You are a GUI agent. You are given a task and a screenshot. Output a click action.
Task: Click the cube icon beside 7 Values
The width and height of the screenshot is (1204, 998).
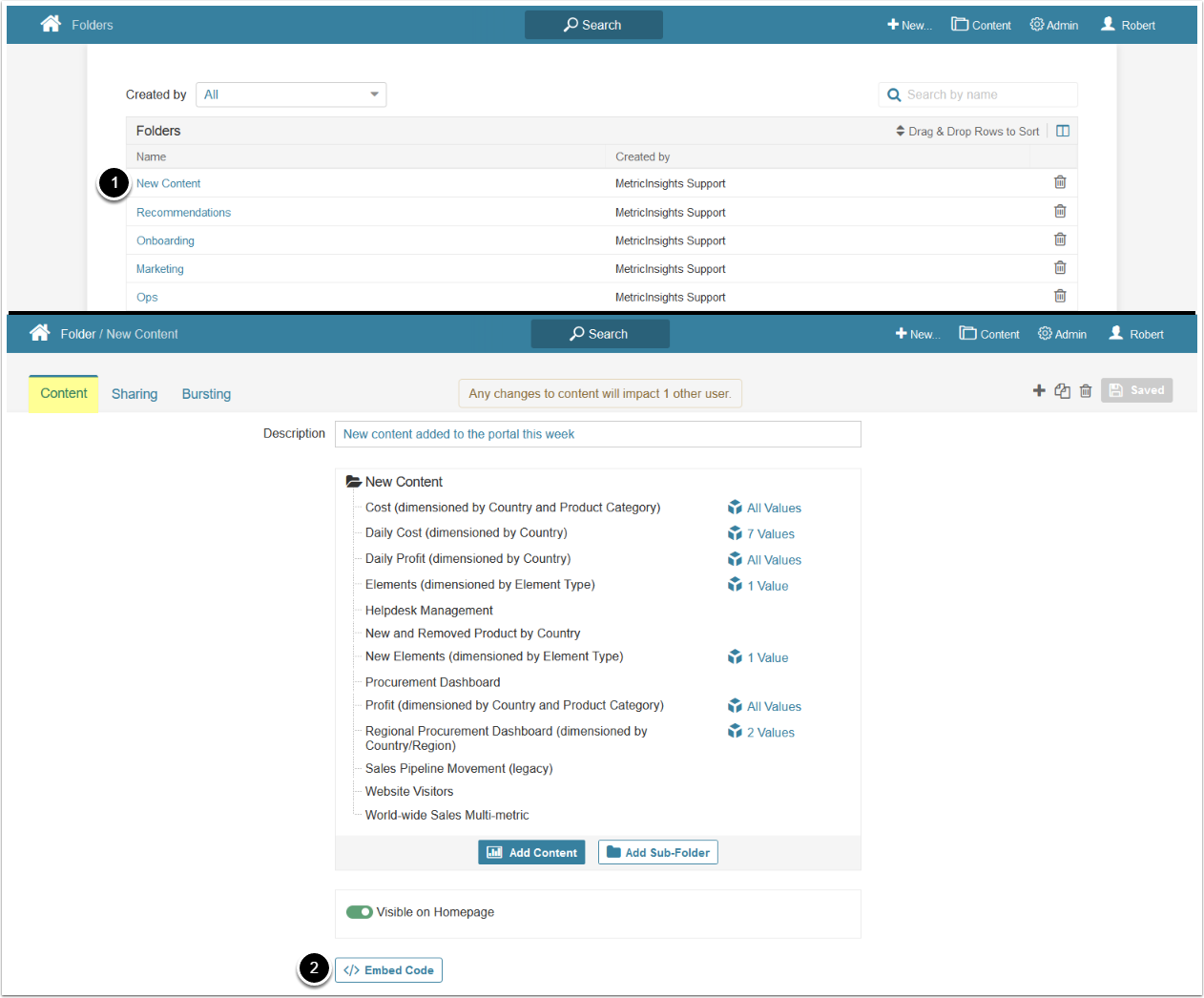tap(735, 533)
